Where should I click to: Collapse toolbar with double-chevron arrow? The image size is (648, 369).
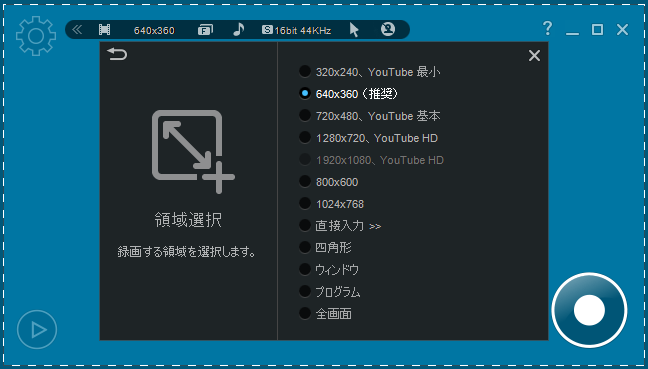pyautogui.click(x=77, y=30)
